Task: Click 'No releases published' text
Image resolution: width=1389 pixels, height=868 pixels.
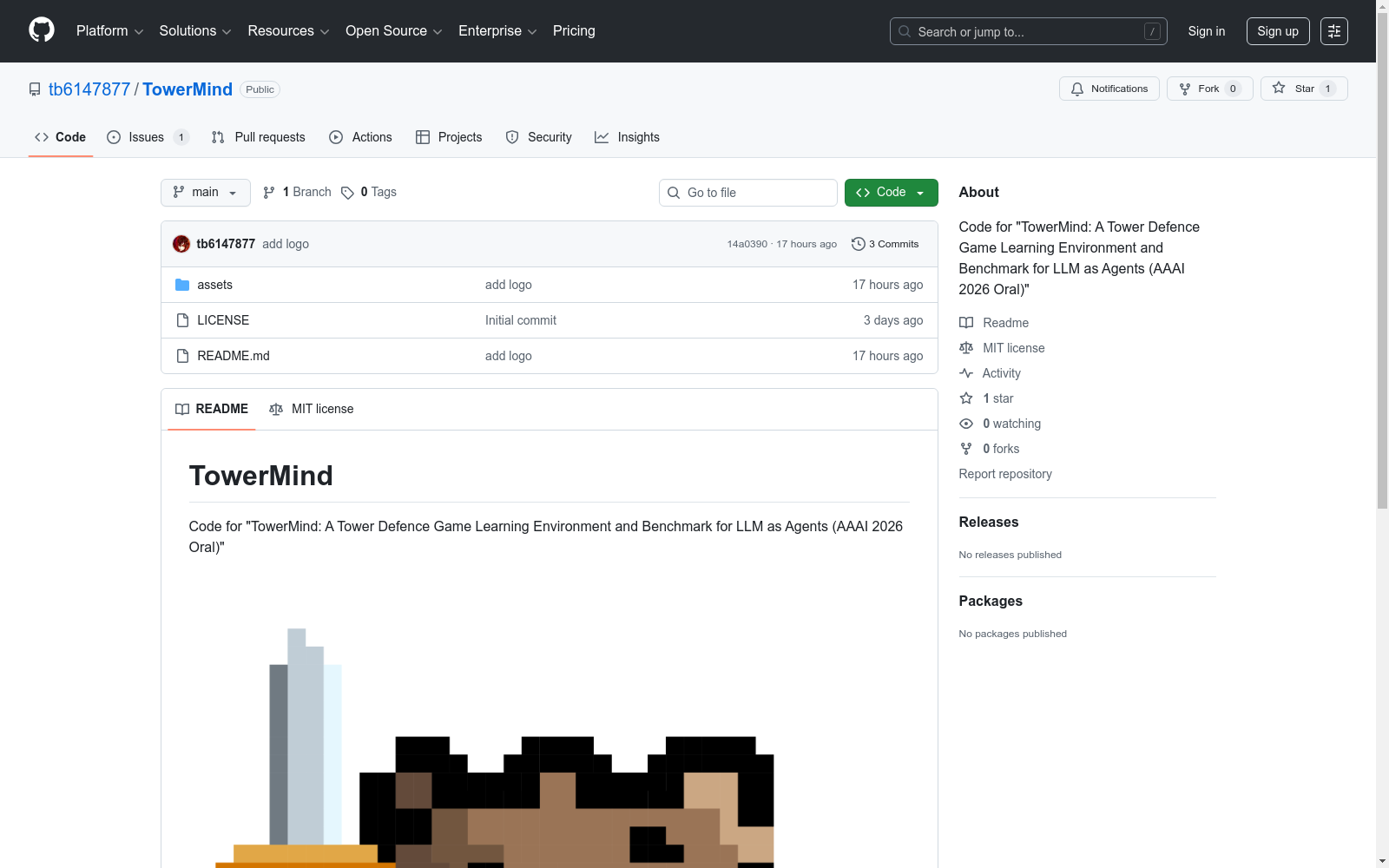Action: [x=1010, y=555]
